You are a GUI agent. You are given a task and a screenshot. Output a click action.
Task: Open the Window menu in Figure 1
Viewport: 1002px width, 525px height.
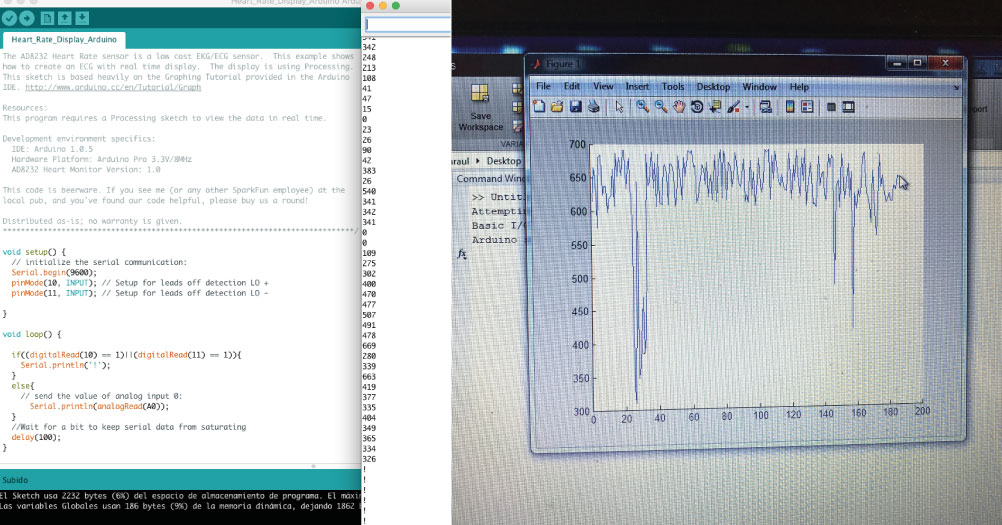(759, 86)
